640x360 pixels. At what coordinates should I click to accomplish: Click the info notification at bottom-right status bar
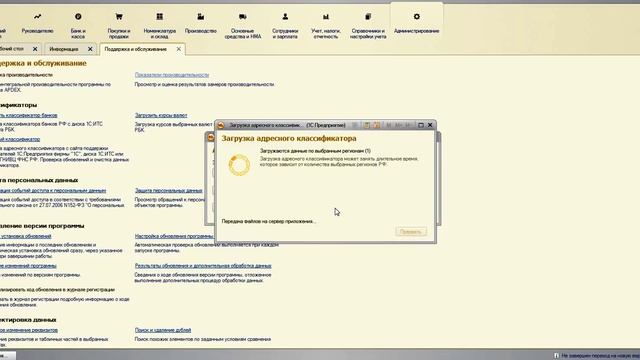[x=596, y=356]
